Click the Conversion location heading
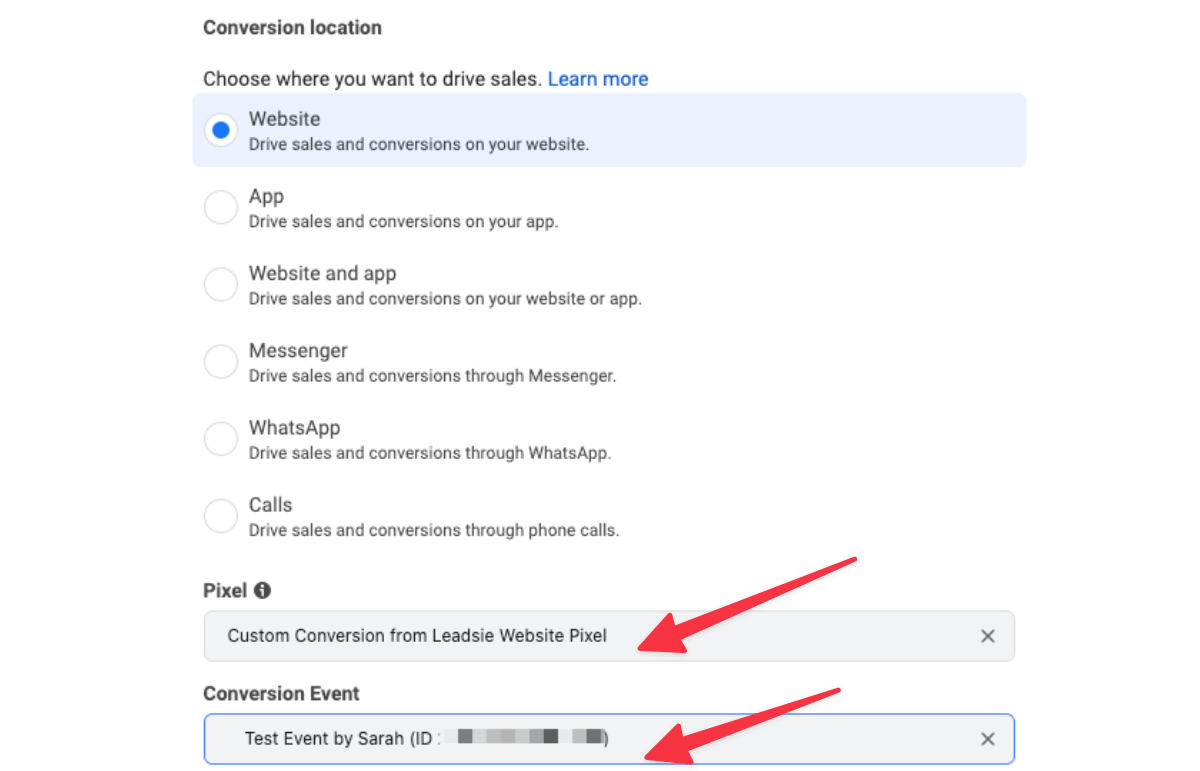 click(x=292, y=27)
